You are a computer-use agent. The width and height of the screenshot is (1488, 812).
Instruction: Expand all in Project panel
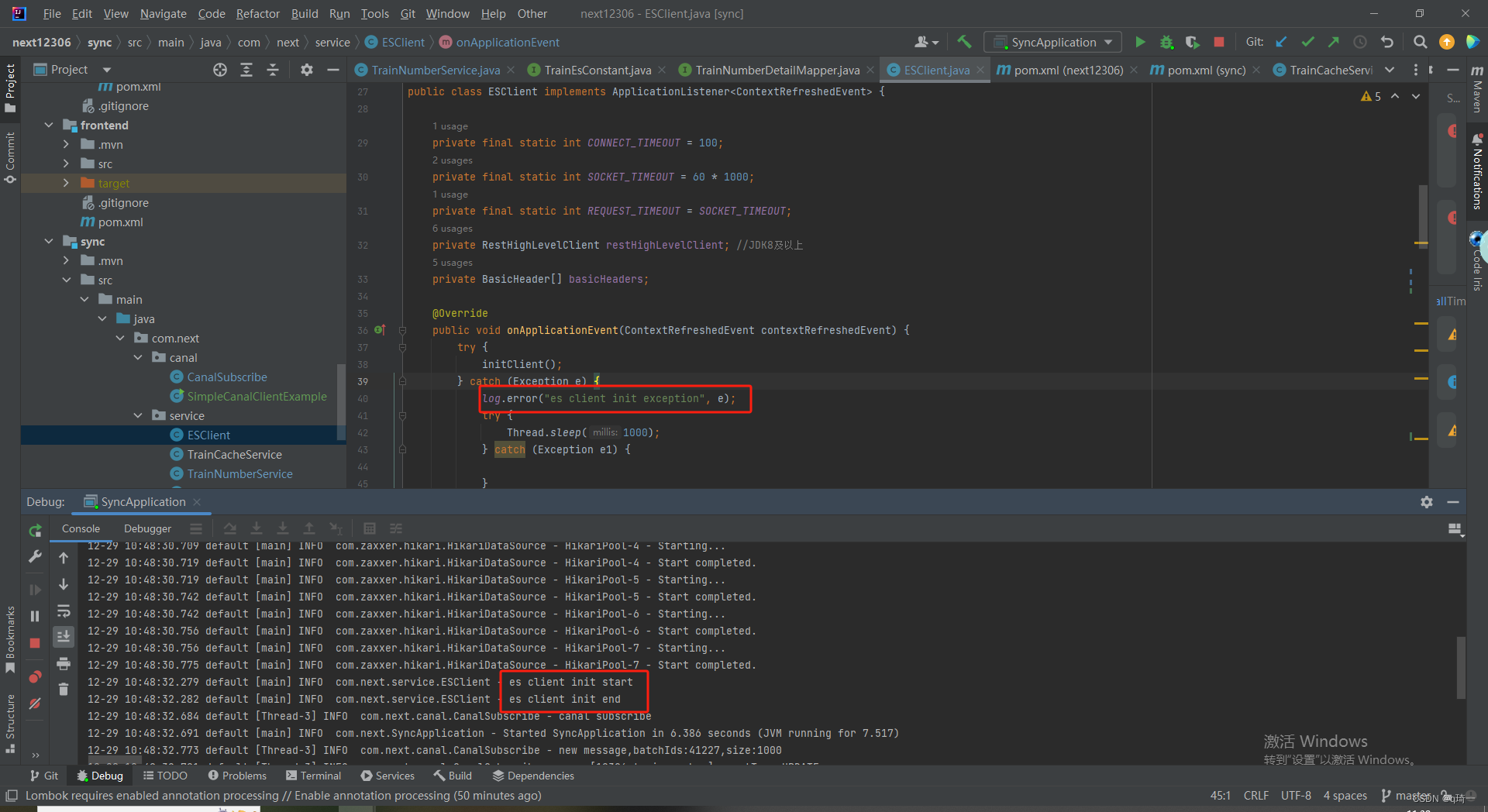click(x=246, y=70)
